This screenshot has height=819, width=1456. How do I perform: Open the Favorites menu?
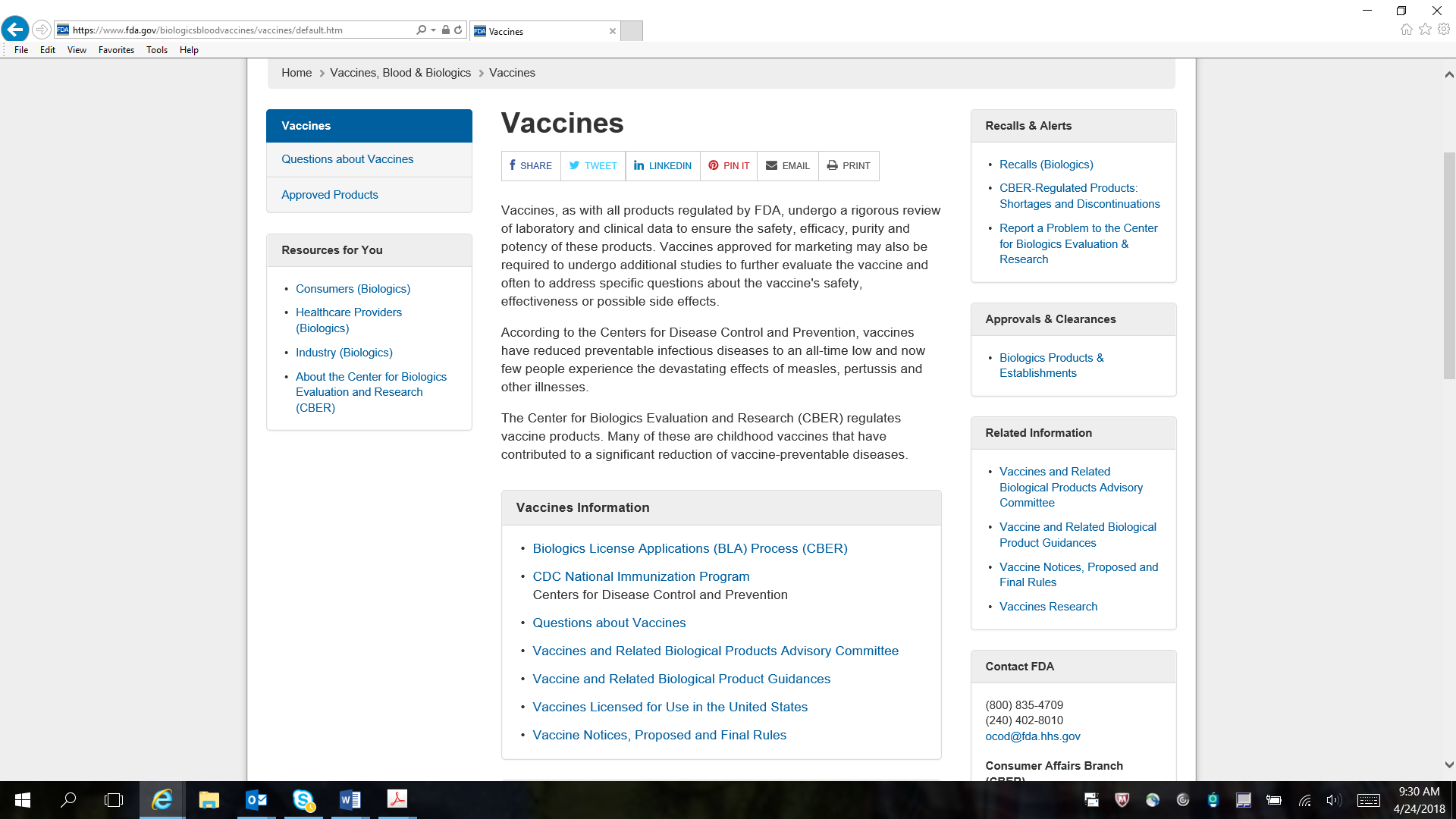[116, 50]
